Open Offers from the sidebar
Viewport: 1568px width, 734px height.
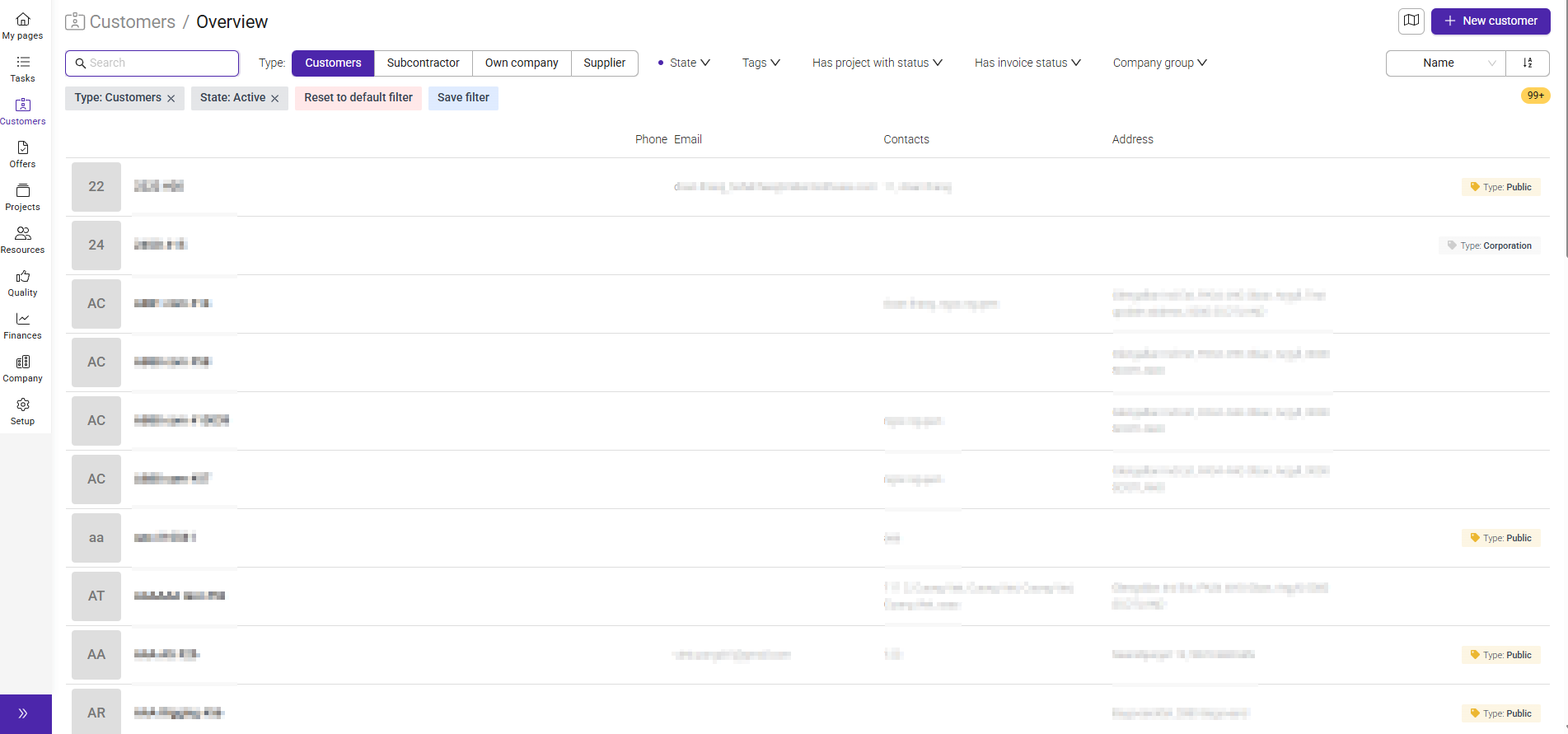(x=22, y=155)
